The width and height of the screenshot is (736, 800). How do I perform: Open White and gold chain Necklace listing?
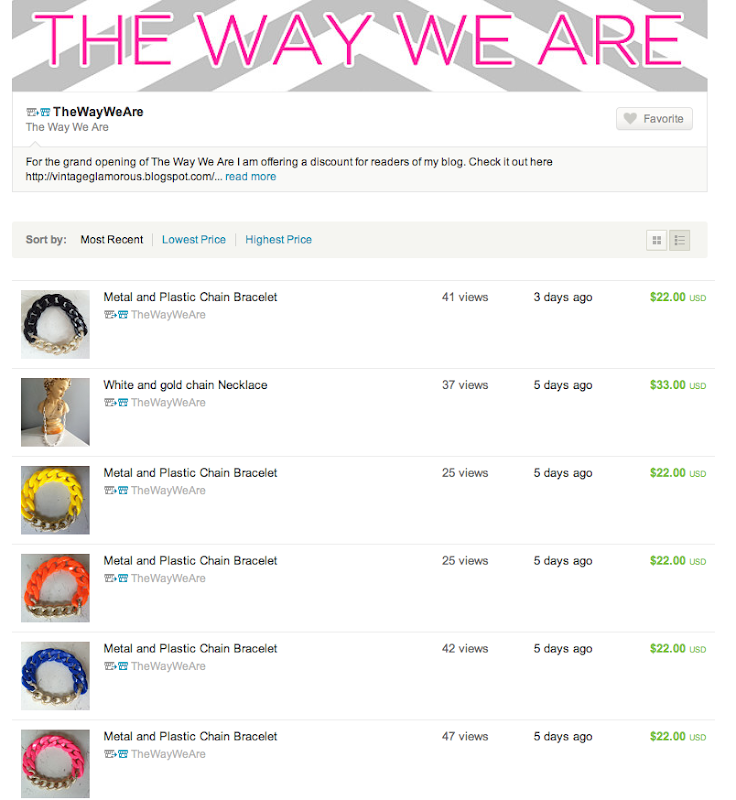coord(185,385)
